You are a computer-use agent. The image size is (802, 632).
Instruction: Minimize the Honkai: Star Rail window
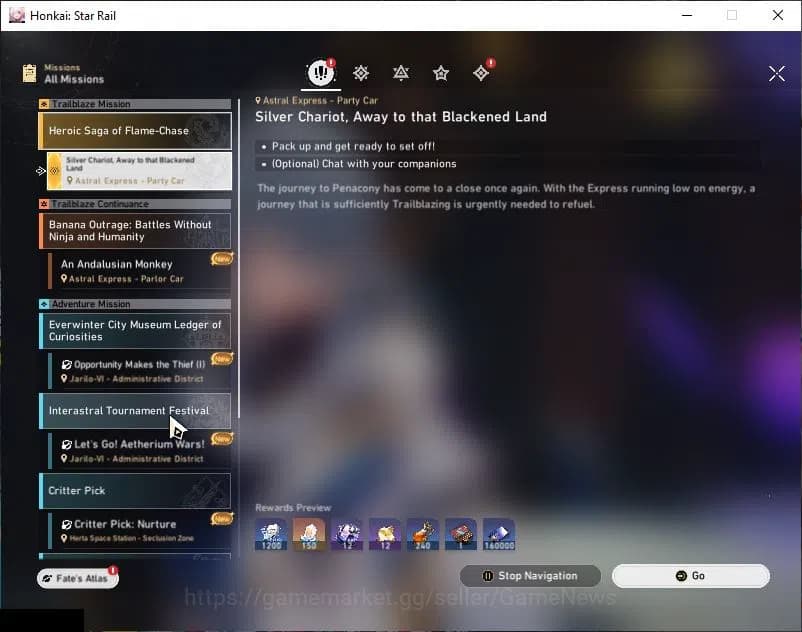click(x=687, y=15)
